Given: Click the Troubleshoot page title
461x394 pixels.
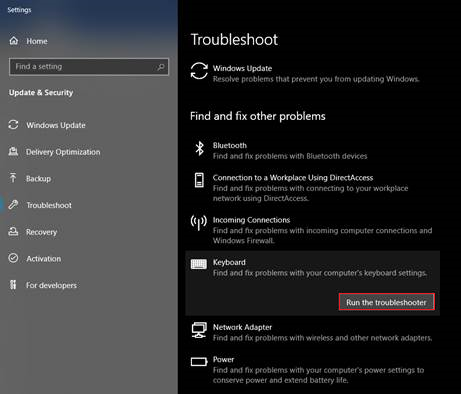Looking at the screenshot, I should tap(234, 40).
